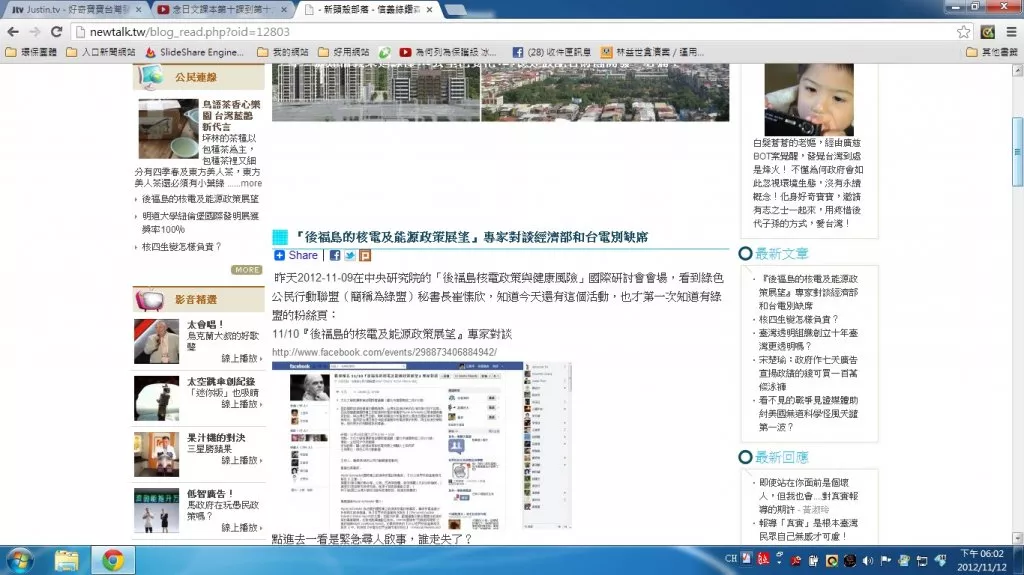Share the article via the Facebook icon
1024x575 pixels.
pyautogui.click(x=335, y=255)
